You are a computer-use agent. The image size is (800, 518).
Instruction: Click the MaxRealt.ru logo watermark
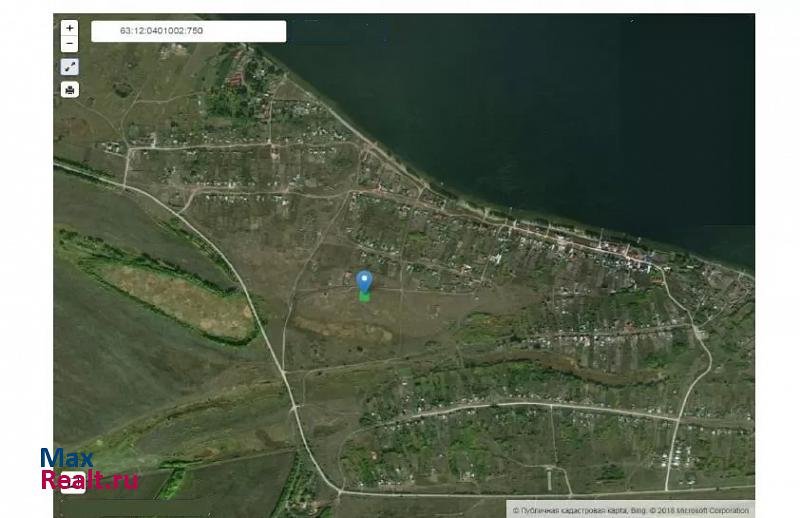point(88,469)
